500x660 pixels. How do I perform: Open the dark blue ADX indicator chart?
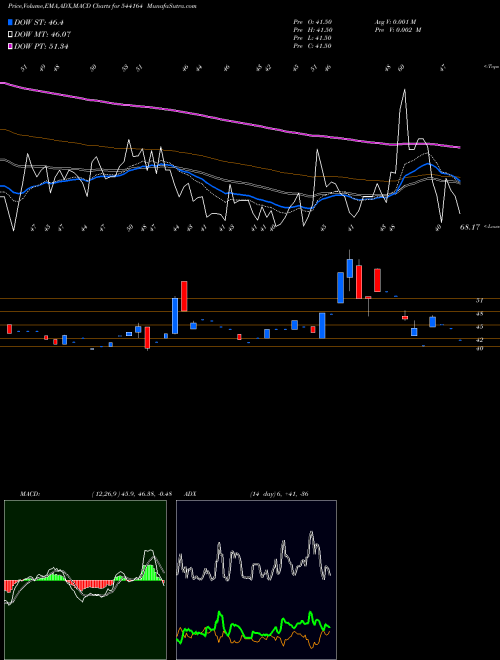[x=256, y=580]
